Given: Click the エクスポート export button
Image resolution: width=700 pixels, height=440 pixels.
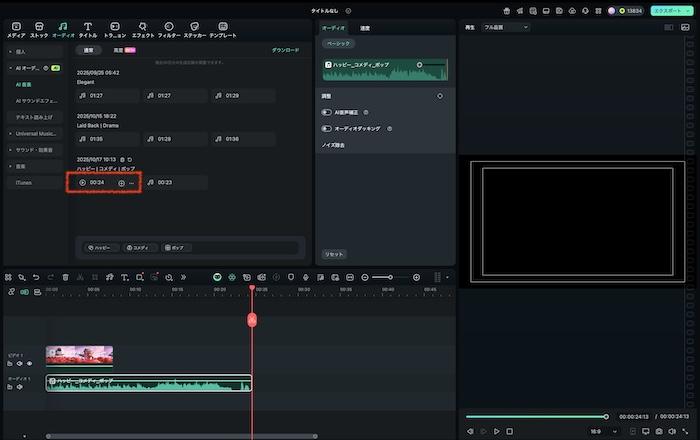Looking at the screenshot, I should point(669,10).
